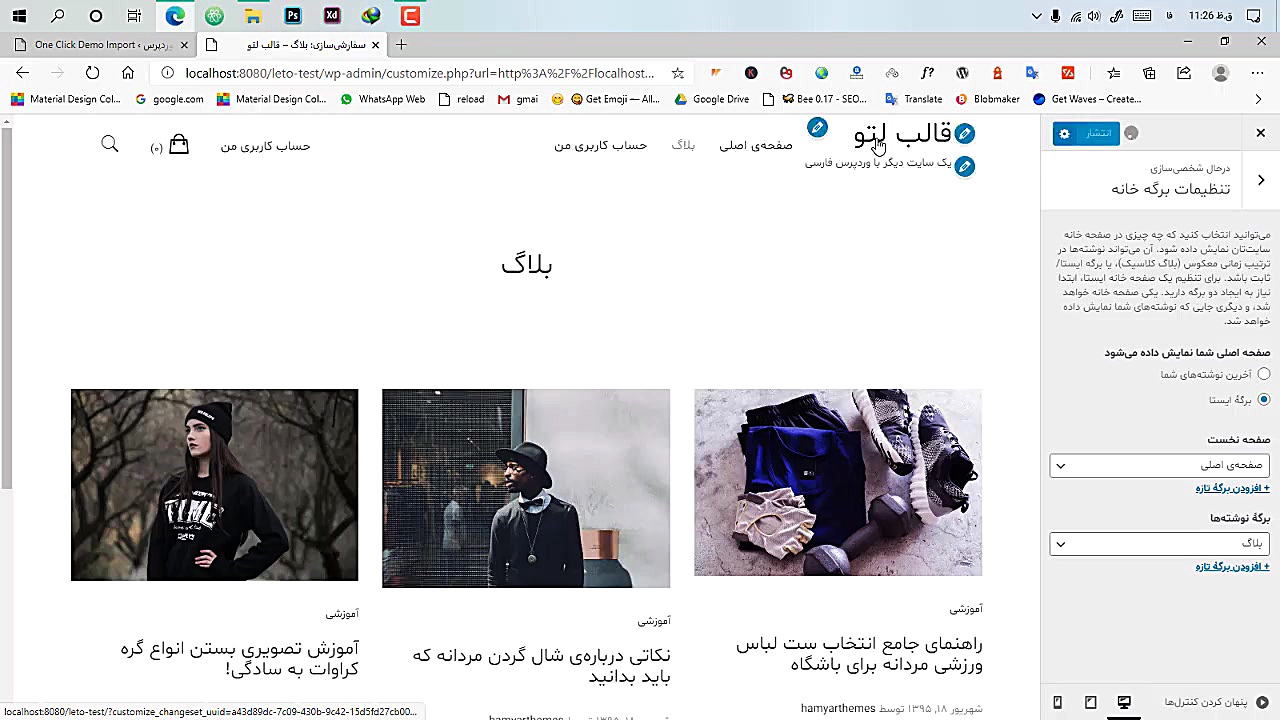Select the tablet preview icon

pos(1091,703)
